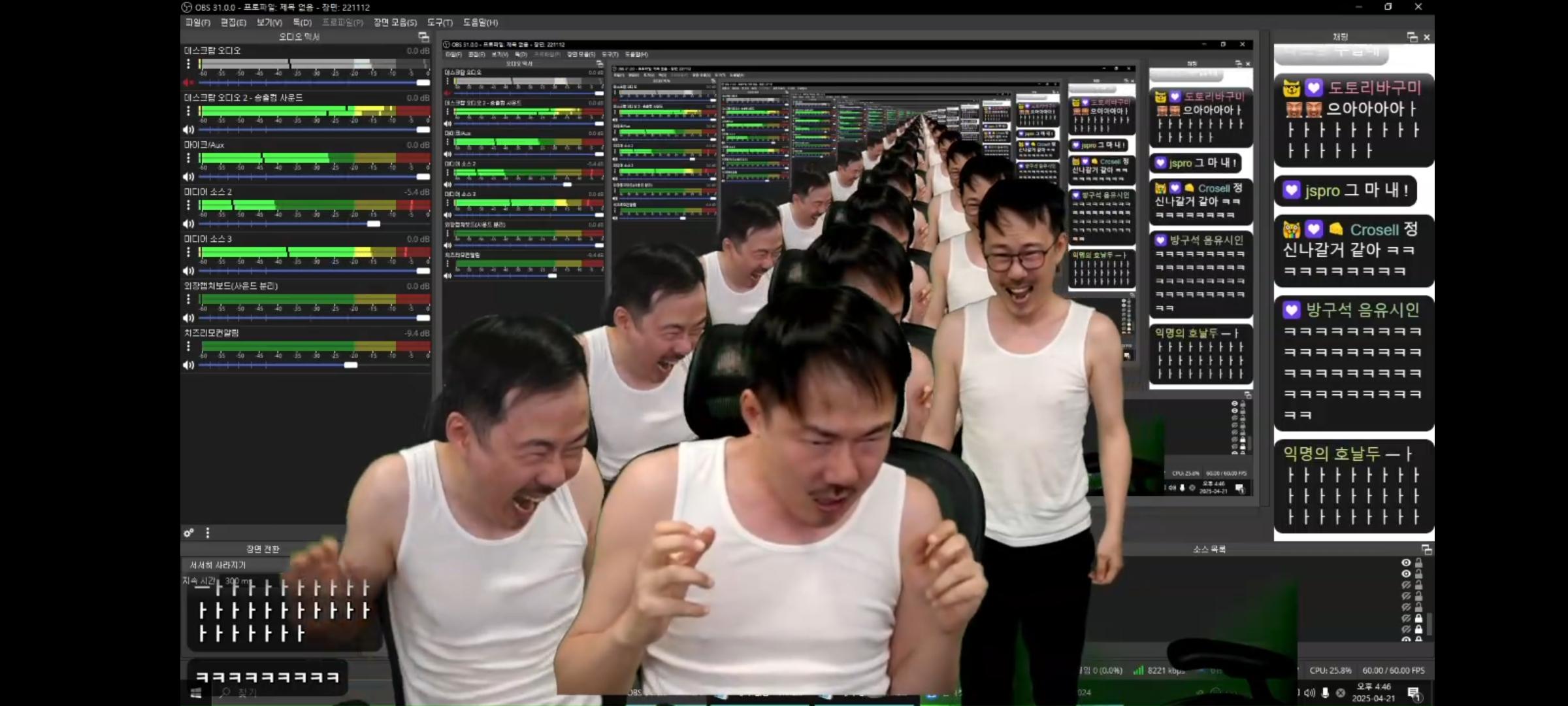This screenshot has width=1568, height=706.
Task: Click the circled X tray icon
Action: pos(1341,692)
